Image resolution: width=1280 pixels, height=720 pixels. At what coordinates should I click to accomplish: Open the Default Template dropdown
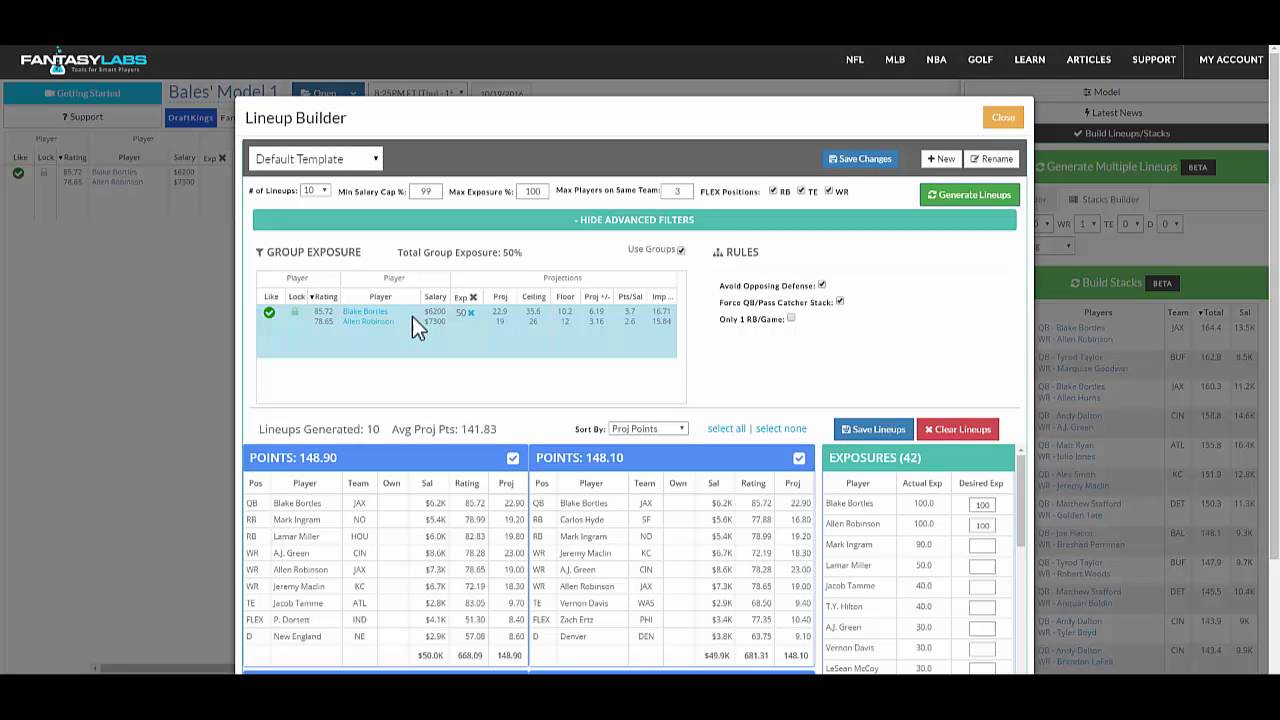(x=316, y=159)
